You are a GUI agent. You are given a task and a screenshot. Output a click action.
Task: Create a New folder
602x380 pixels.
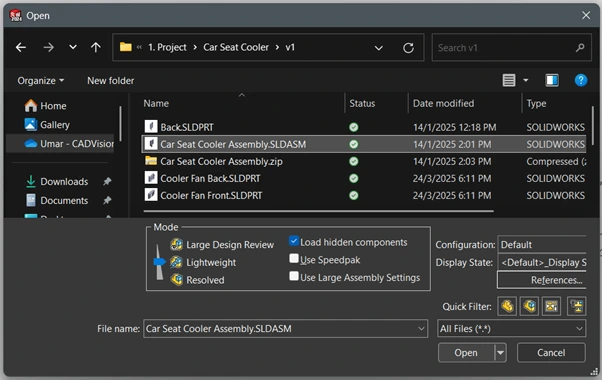coord(111,81)
